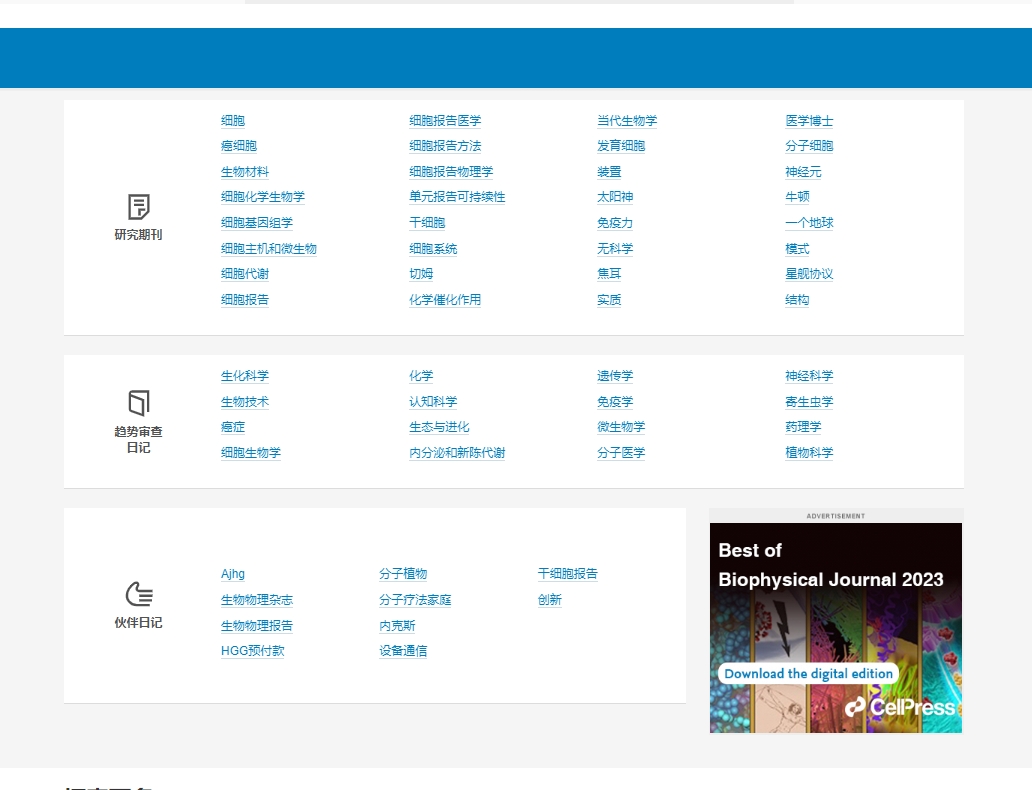
Task: Open 生化科学 trends link
Action: pos(245,376)
